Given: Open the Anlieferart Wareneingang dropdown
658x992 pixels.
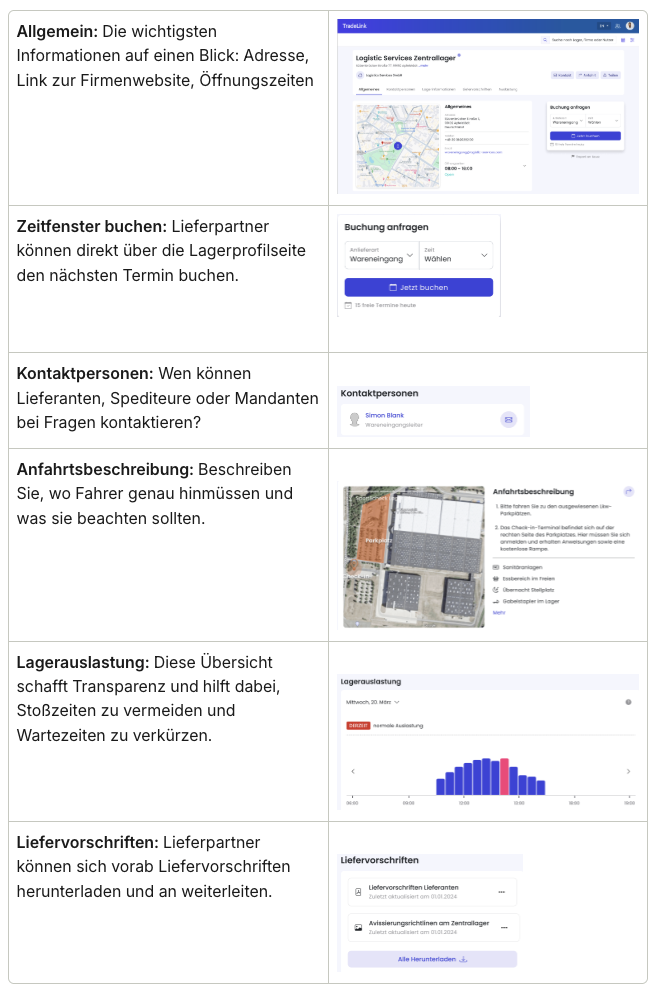Looking at the screenshot, I should pos(379,255).
